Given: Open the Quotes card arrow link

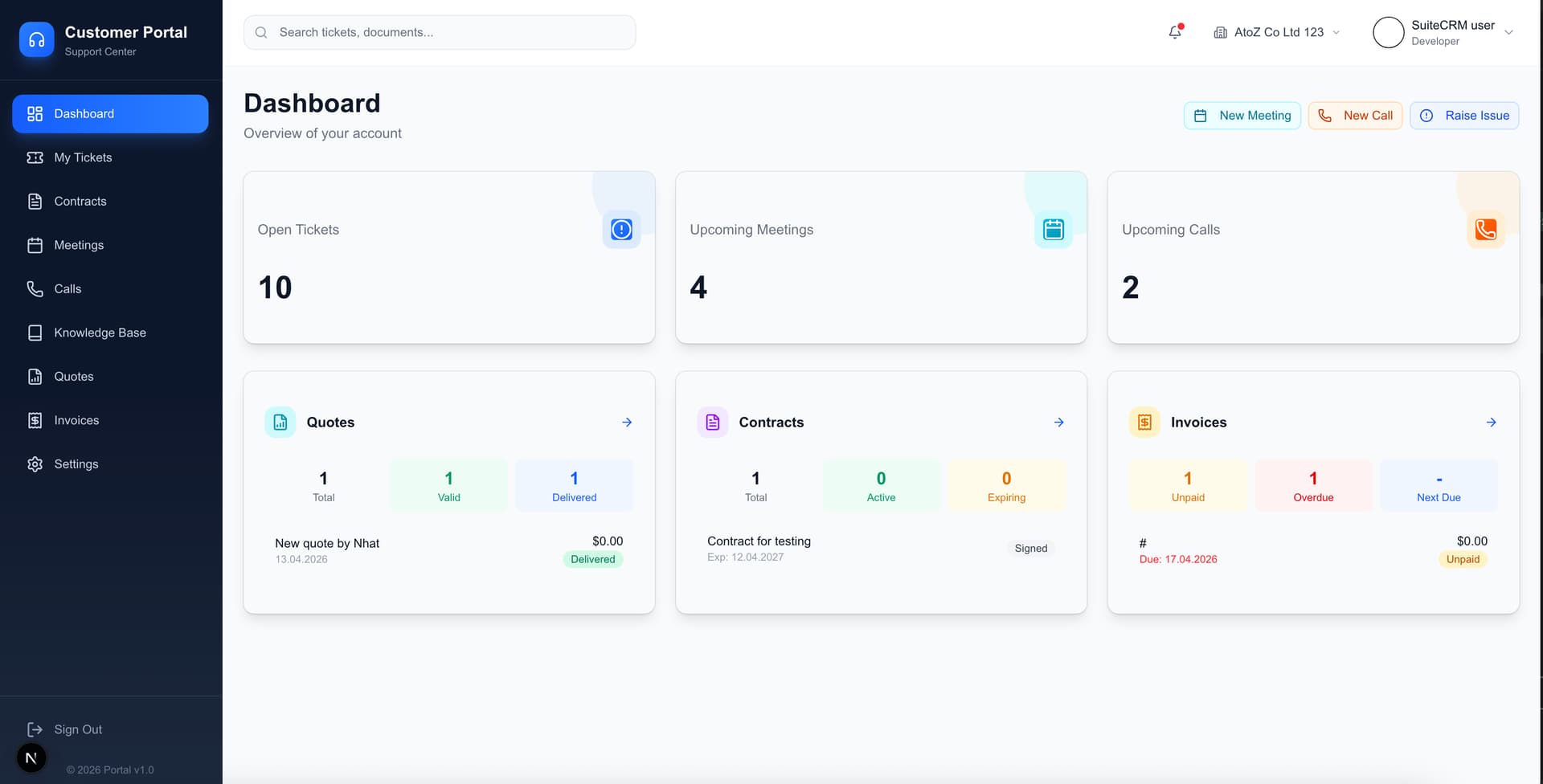Looking at the screenshot, I should (x=627, y=423).
